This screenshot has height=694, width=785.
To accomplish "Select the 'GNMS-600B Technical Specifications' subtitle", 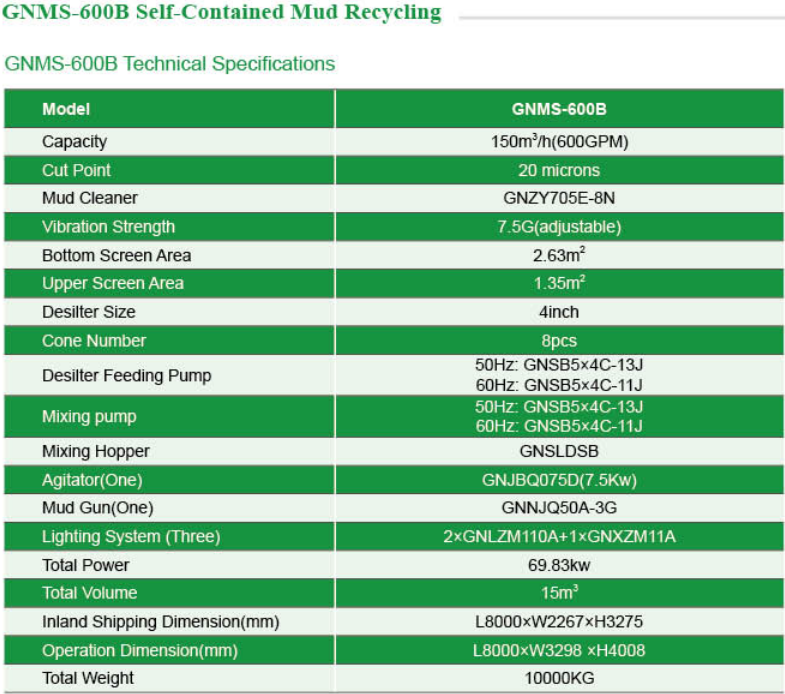I will (x=170, y=64).
